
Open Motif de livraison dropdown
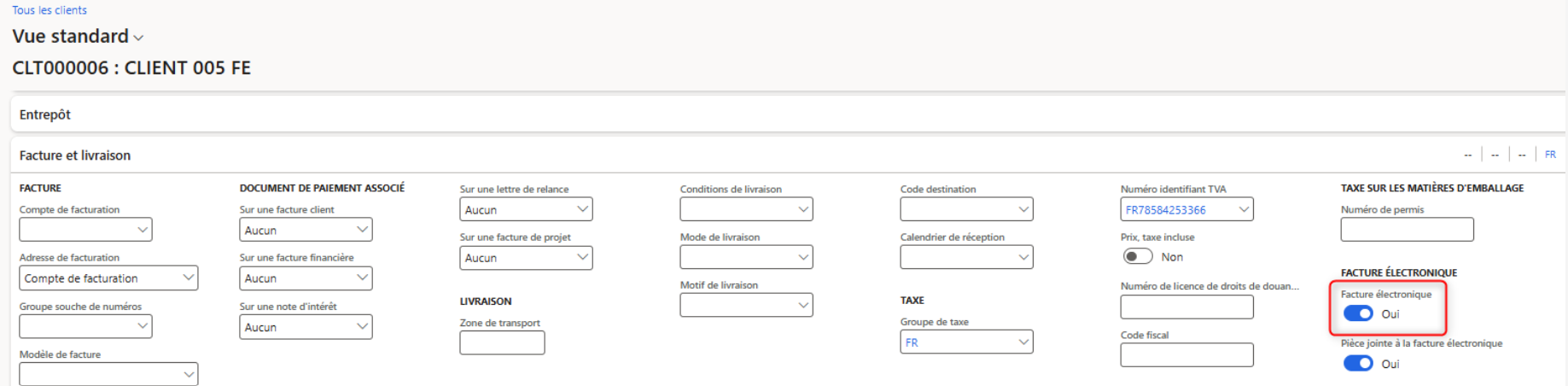coord(746,306)
